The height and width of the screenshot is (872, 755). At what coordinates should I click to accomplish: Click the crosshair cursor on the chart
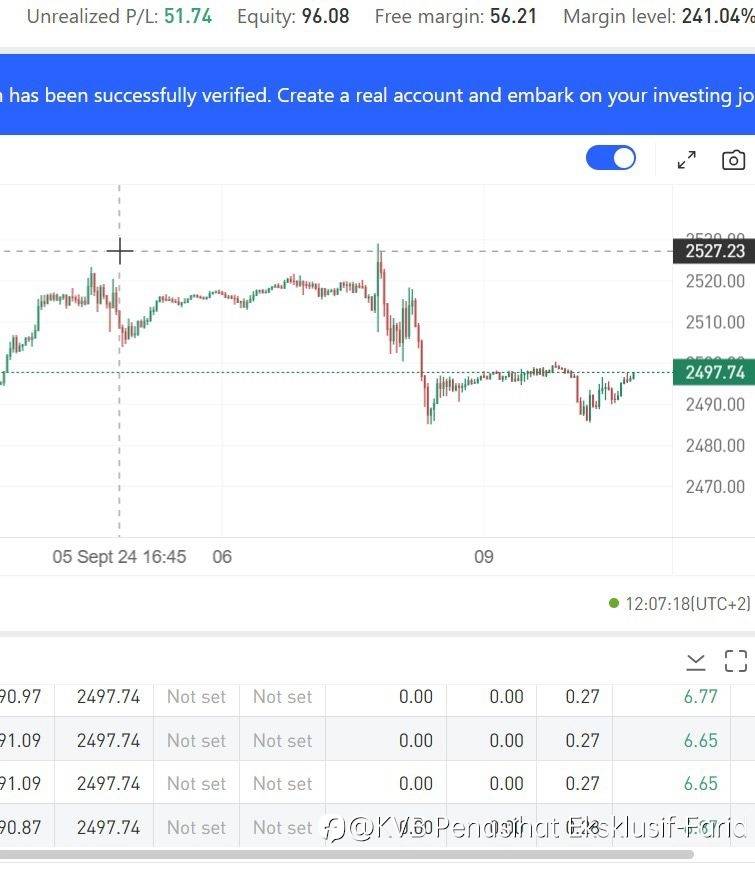(x=119, y=251)
